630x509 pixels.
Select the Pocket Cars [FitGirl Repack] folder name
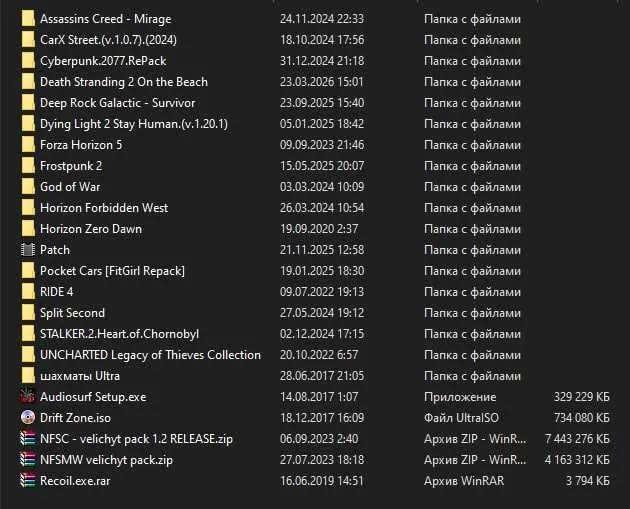(x=112, y=271)
